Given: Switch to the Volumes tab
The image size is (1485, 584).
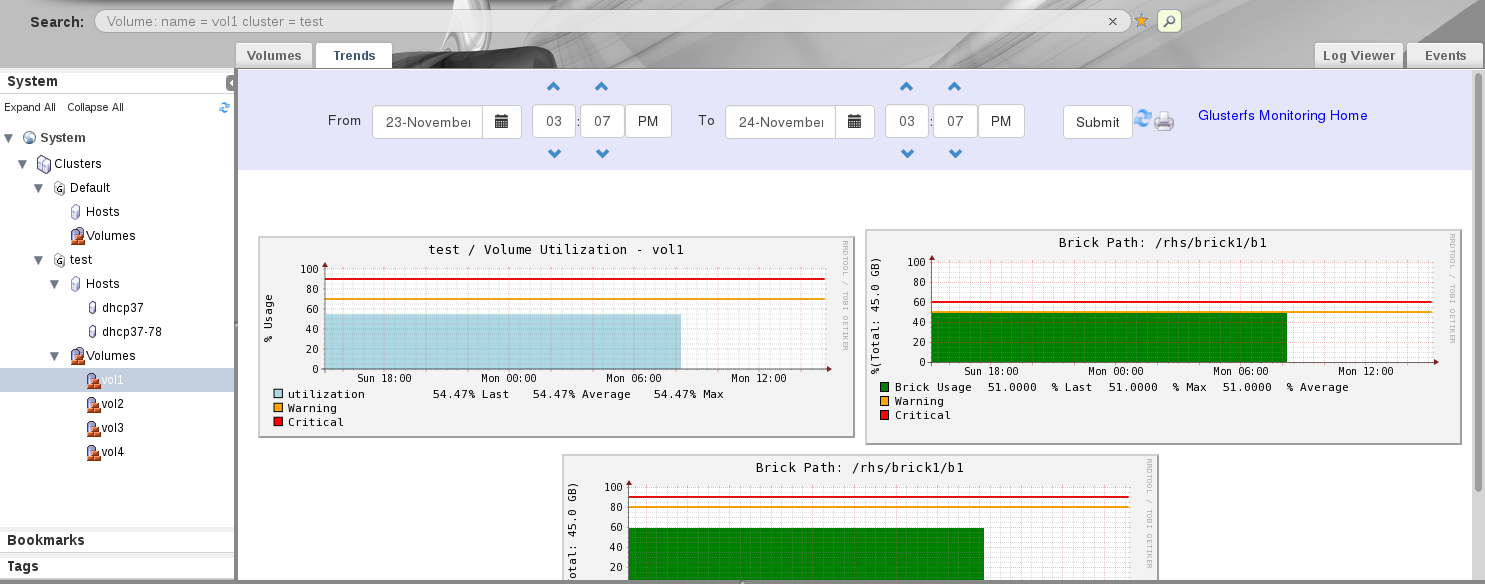Looking at the screenshot, I should pyautogui.click(x=274, y=56).
